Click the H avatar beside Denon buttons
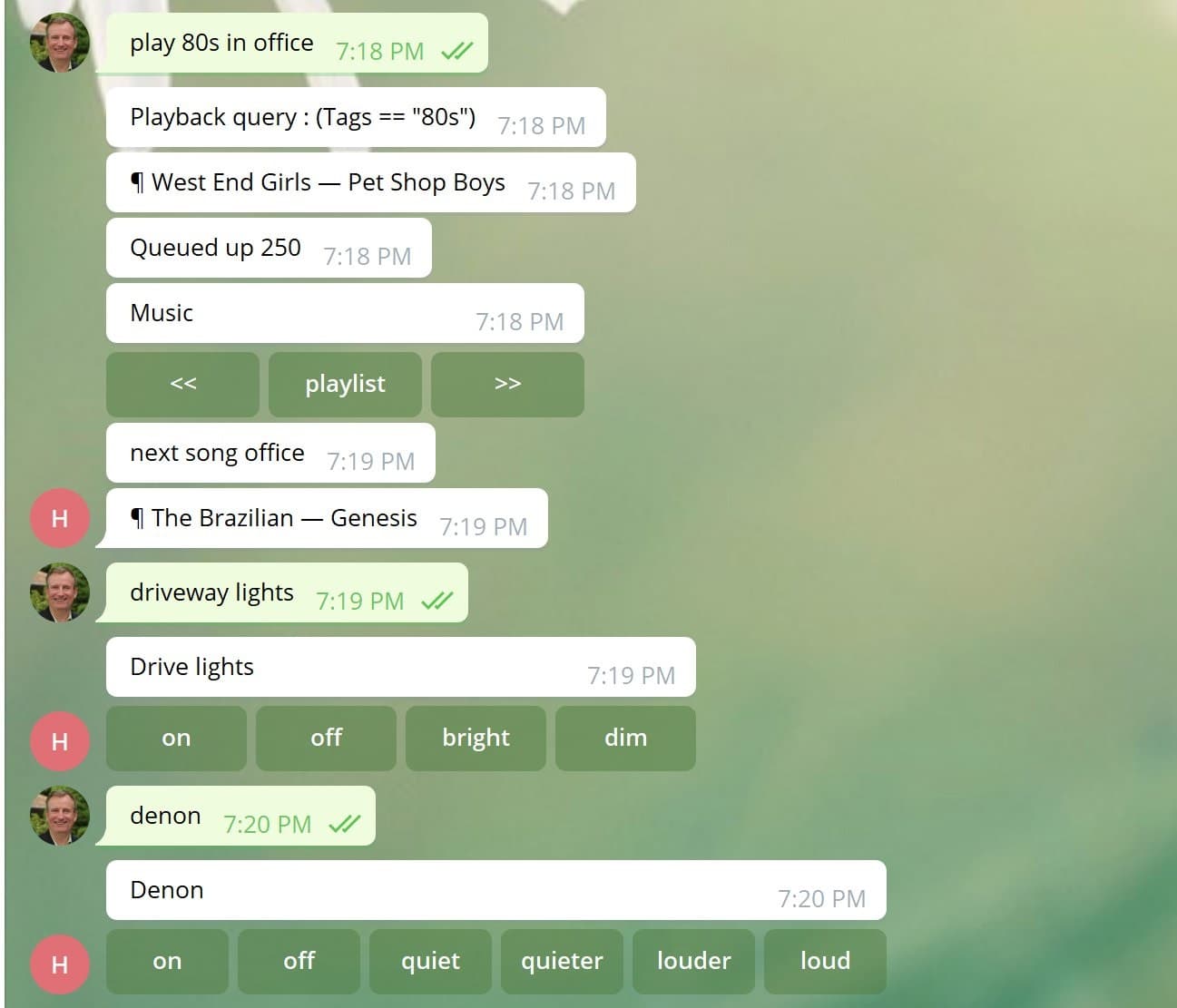This screenshot has width=1177, height=1008. pos(60,964)
